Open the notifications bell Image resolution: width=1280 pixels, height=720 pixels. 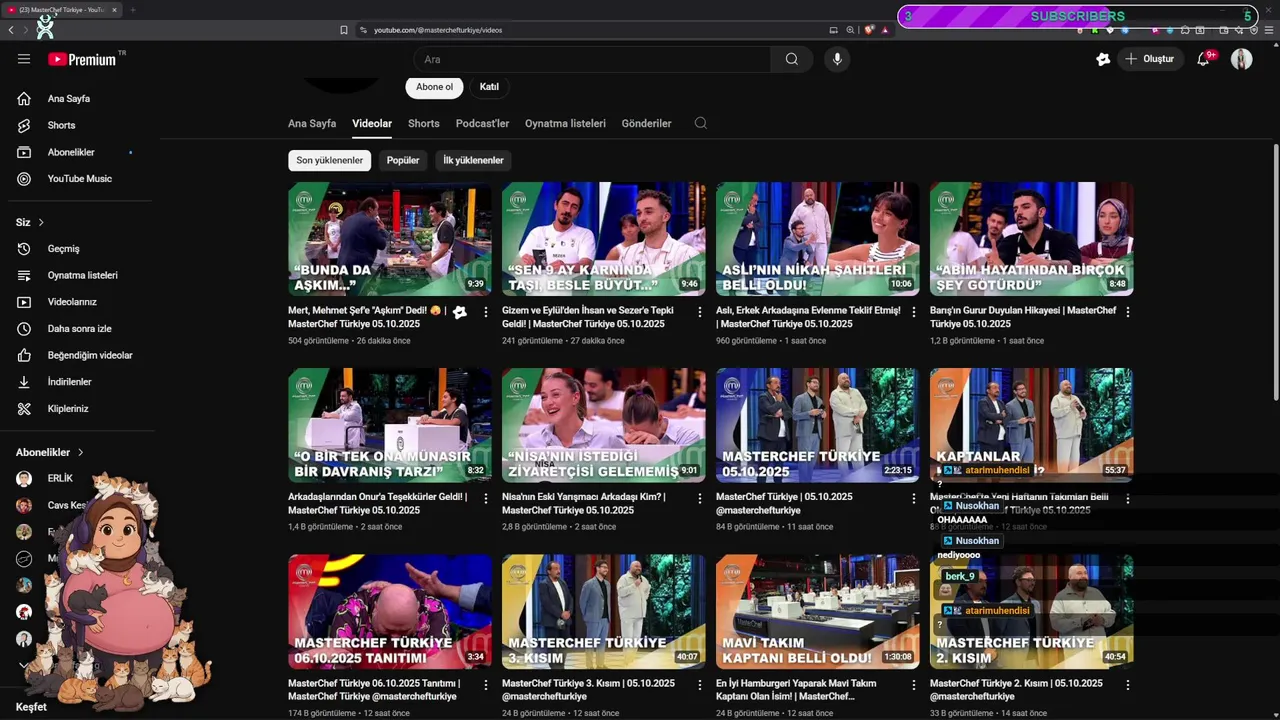(1203, 59)
